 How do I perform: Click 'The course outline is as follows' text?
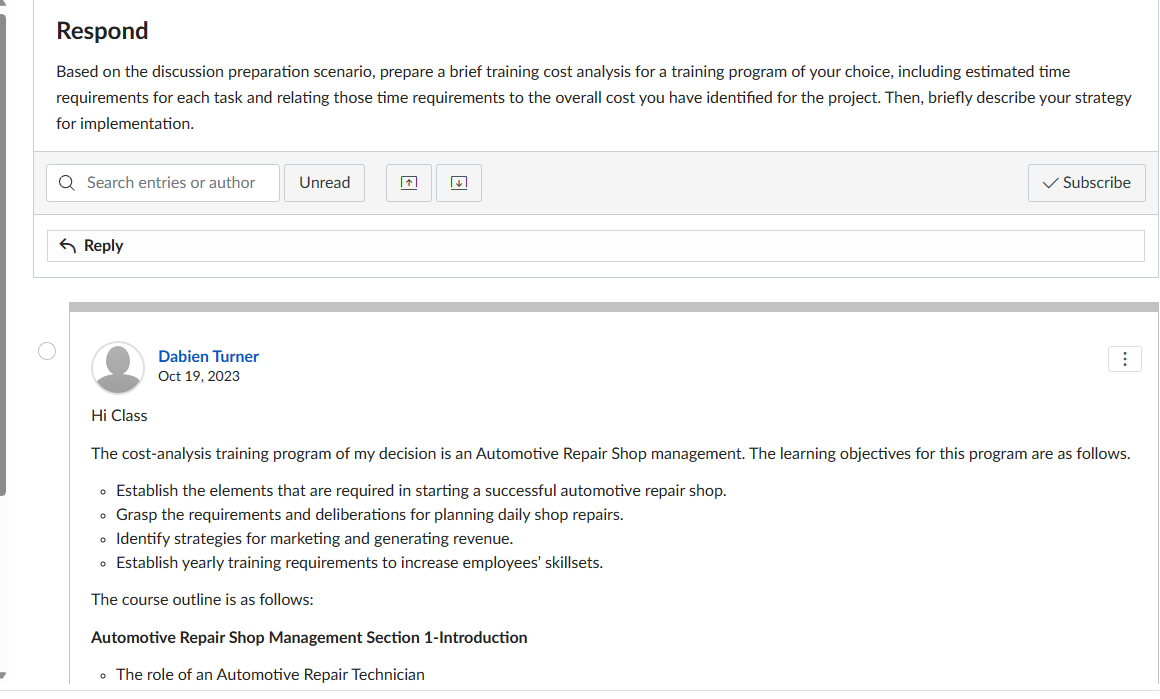point(202,600)
